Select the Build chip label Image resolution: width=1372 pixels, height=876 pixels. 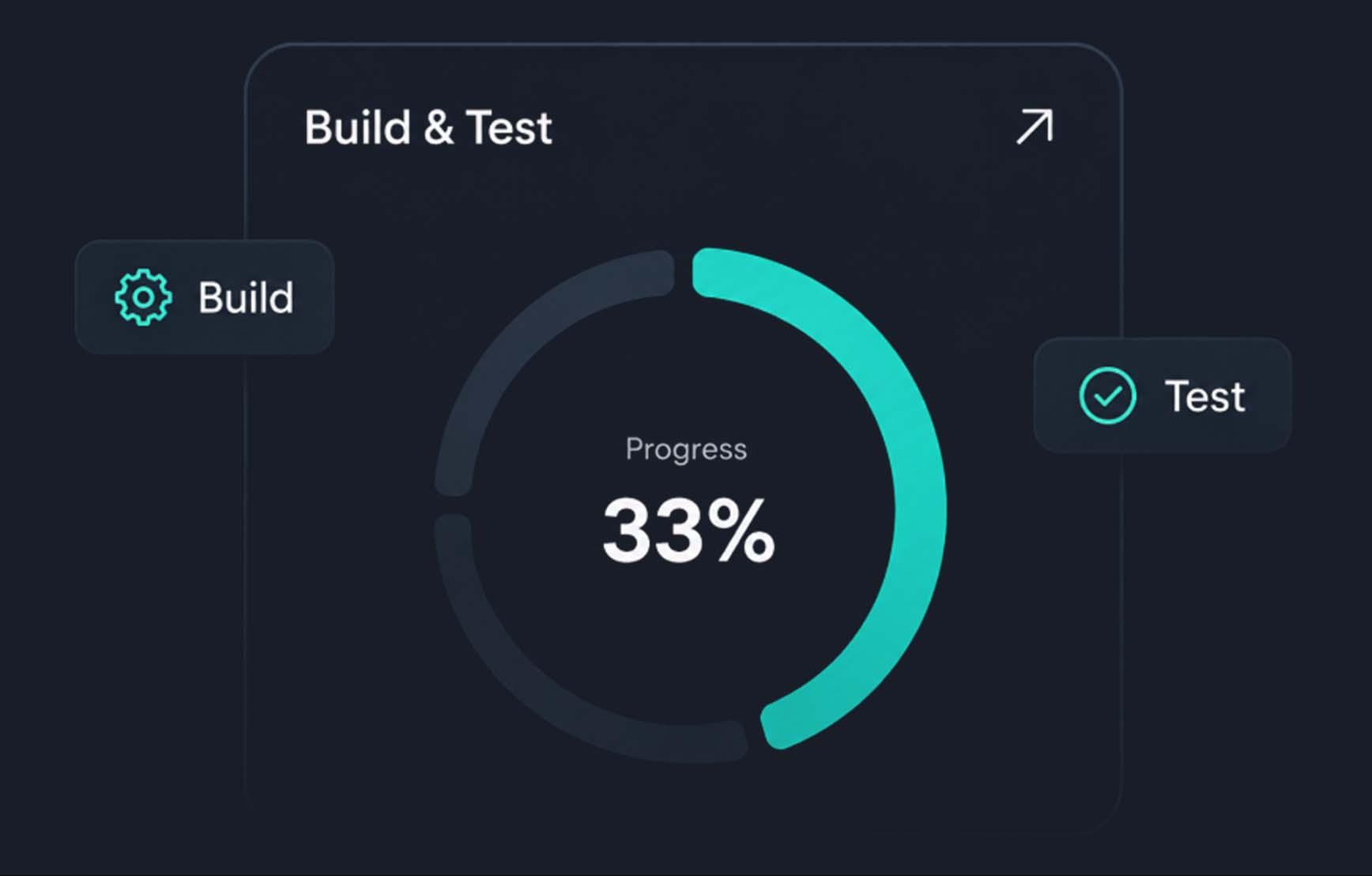(246, 298)
